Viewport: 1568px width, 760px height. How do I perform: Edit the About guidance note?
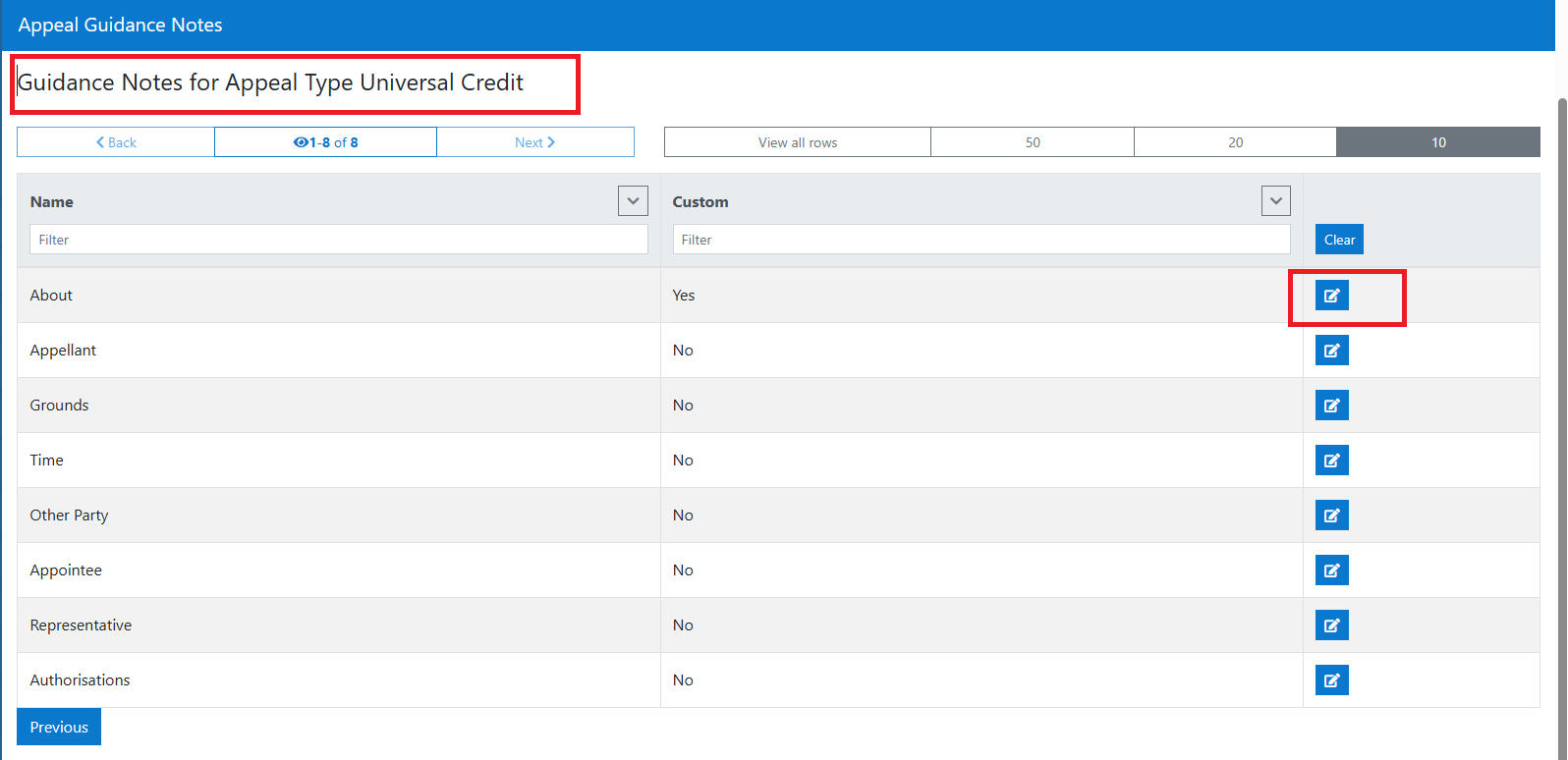[x=1332, y=296]
